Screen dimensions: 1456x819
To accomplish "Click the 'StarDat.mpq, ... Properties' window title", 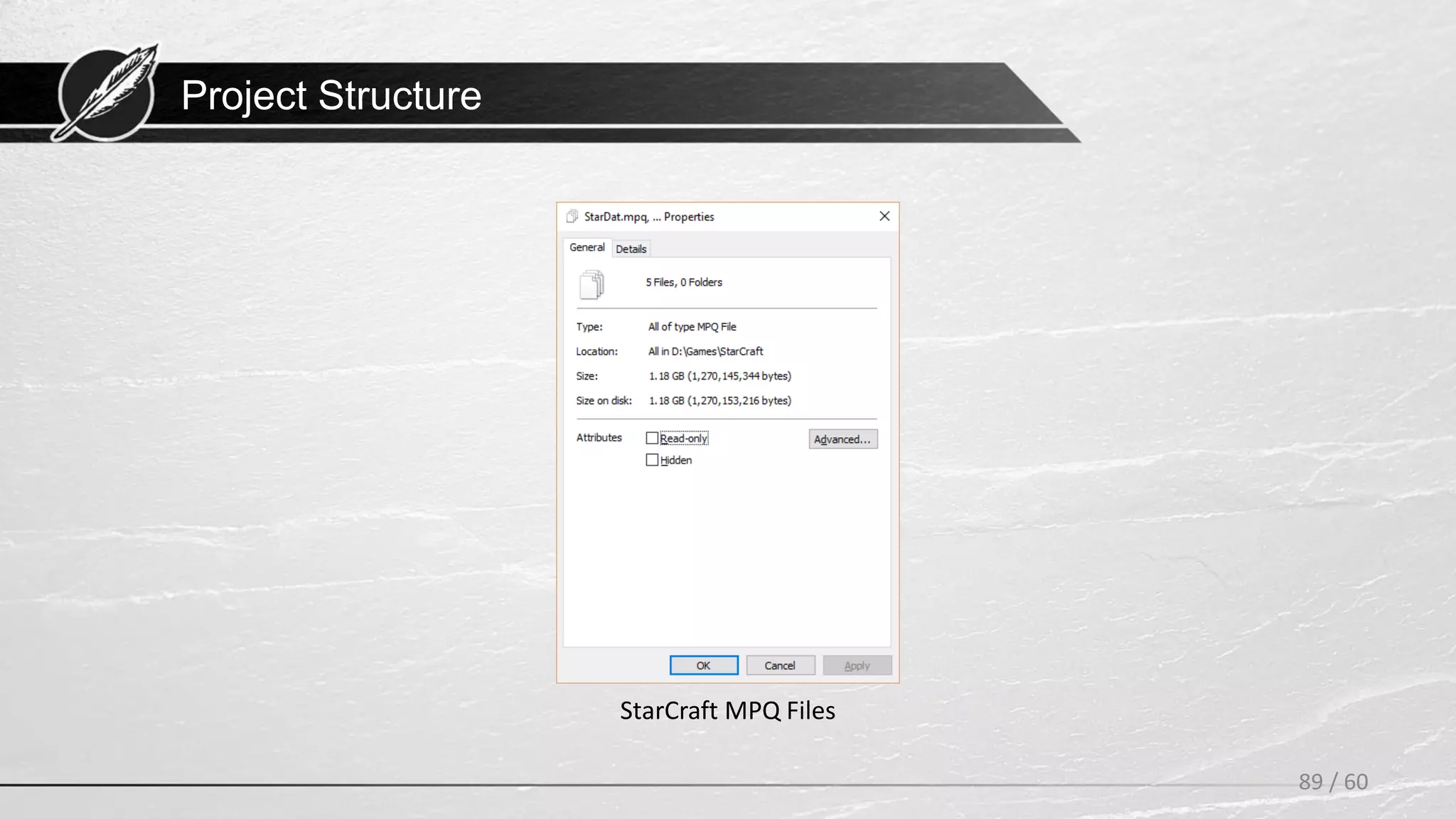I will (x=649, y=217).
